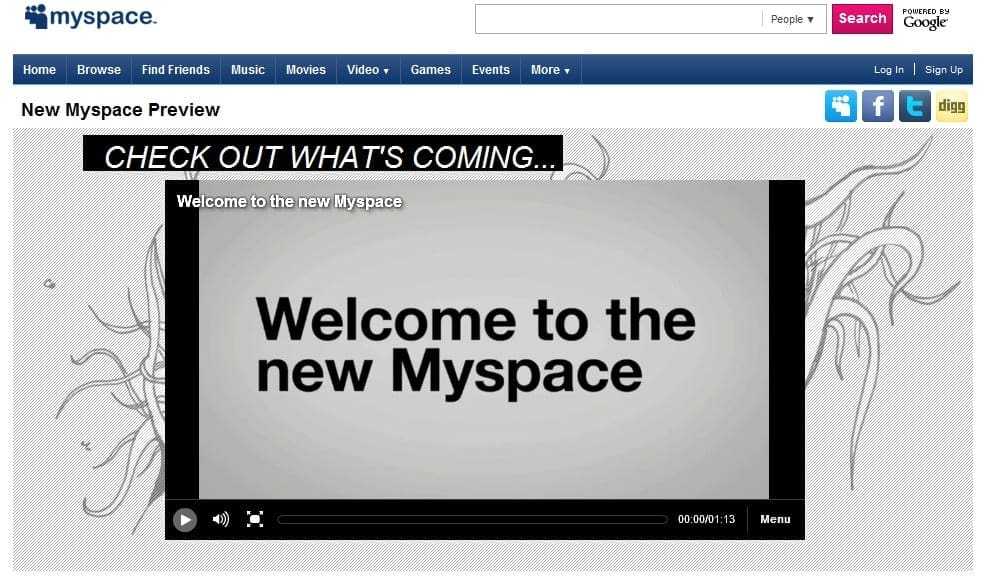Share page on Facebook icon
Screen dimensions: 989x579
878,106
